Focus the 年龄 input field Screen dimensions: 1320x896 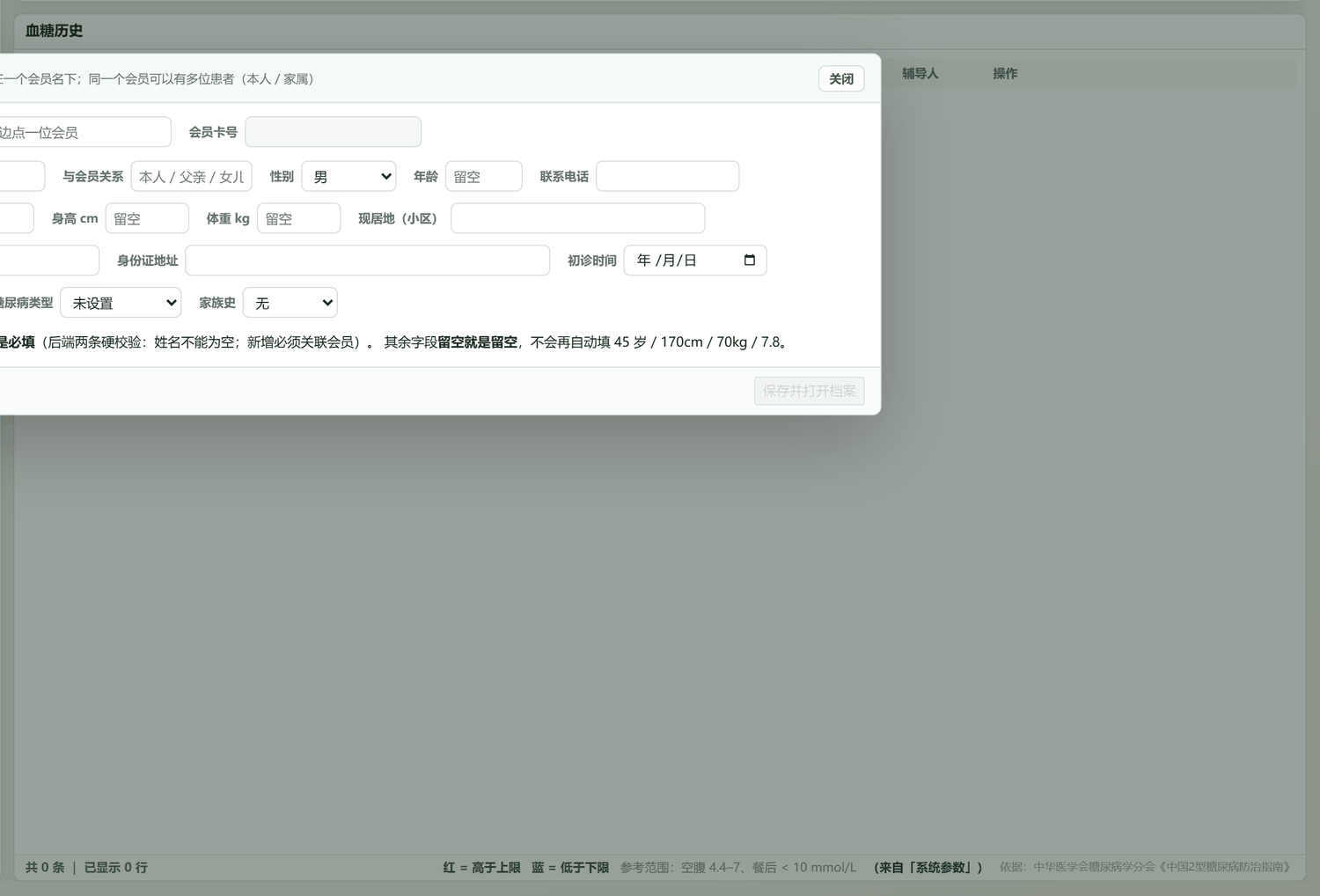click(x=484, y=176)
